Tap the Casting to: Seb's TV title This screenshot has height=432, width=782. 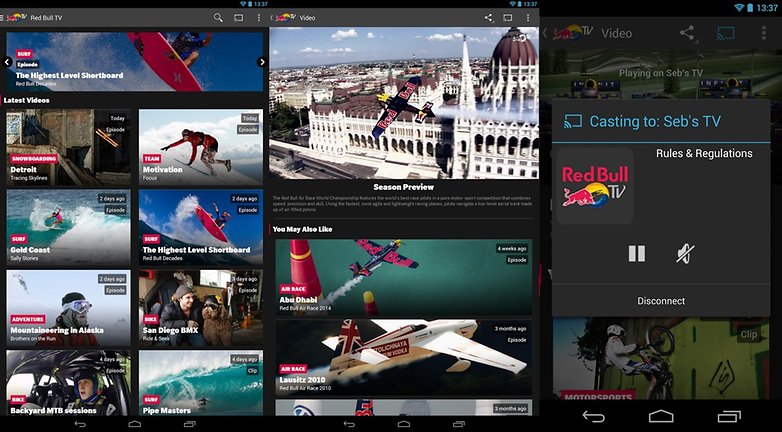pos(655,121)
